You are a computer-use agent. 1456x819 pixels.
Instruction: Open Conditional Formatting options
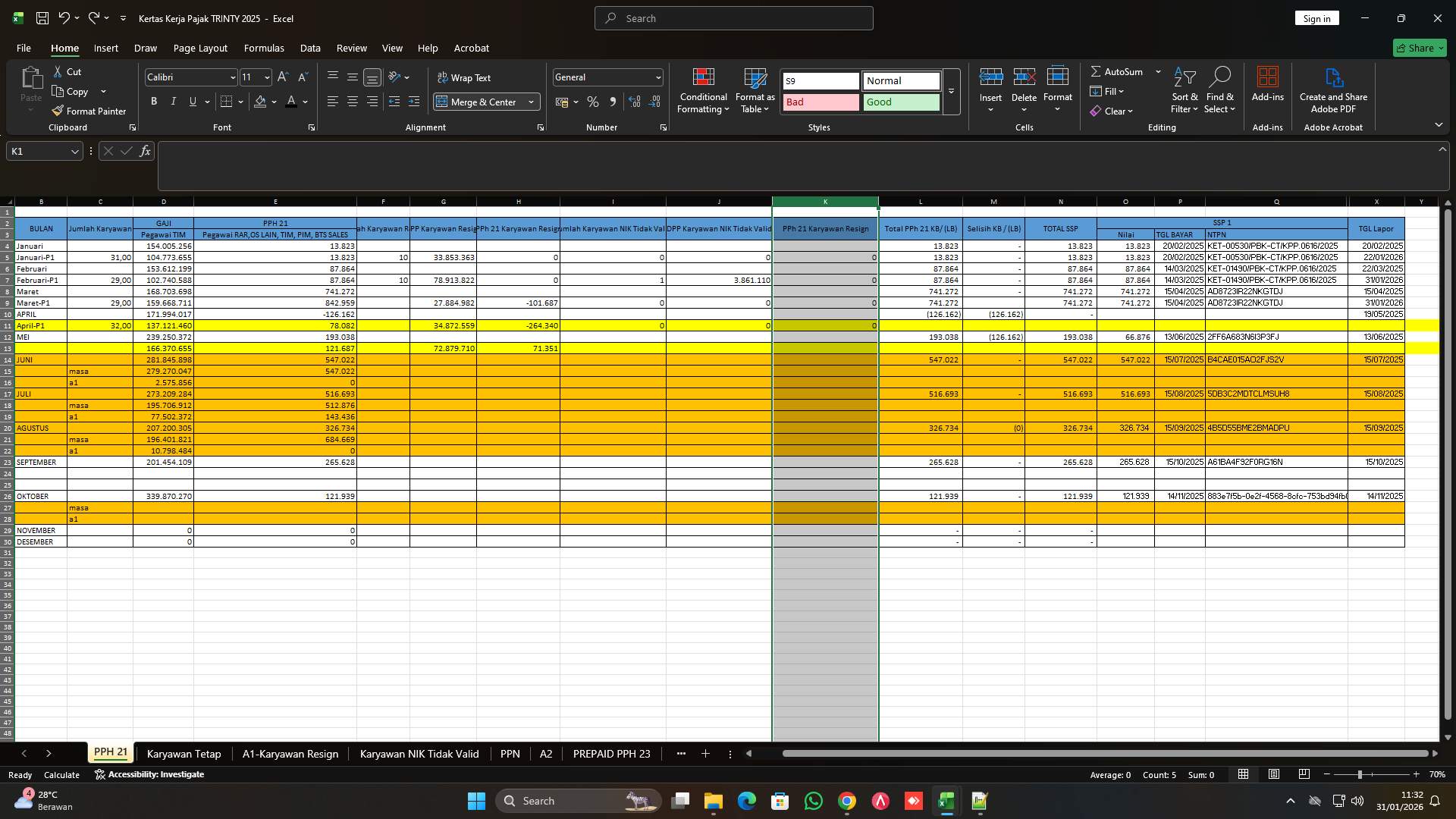pyautogui.click(x=703, y=89)
